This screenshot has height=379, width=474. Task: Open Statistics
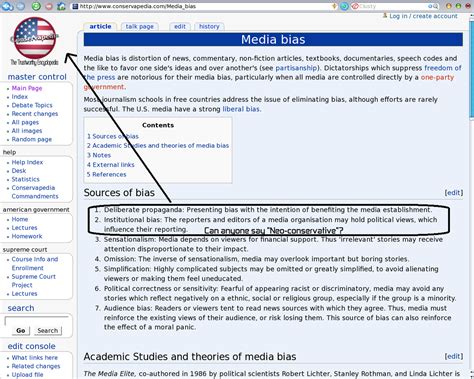(26, 179)
